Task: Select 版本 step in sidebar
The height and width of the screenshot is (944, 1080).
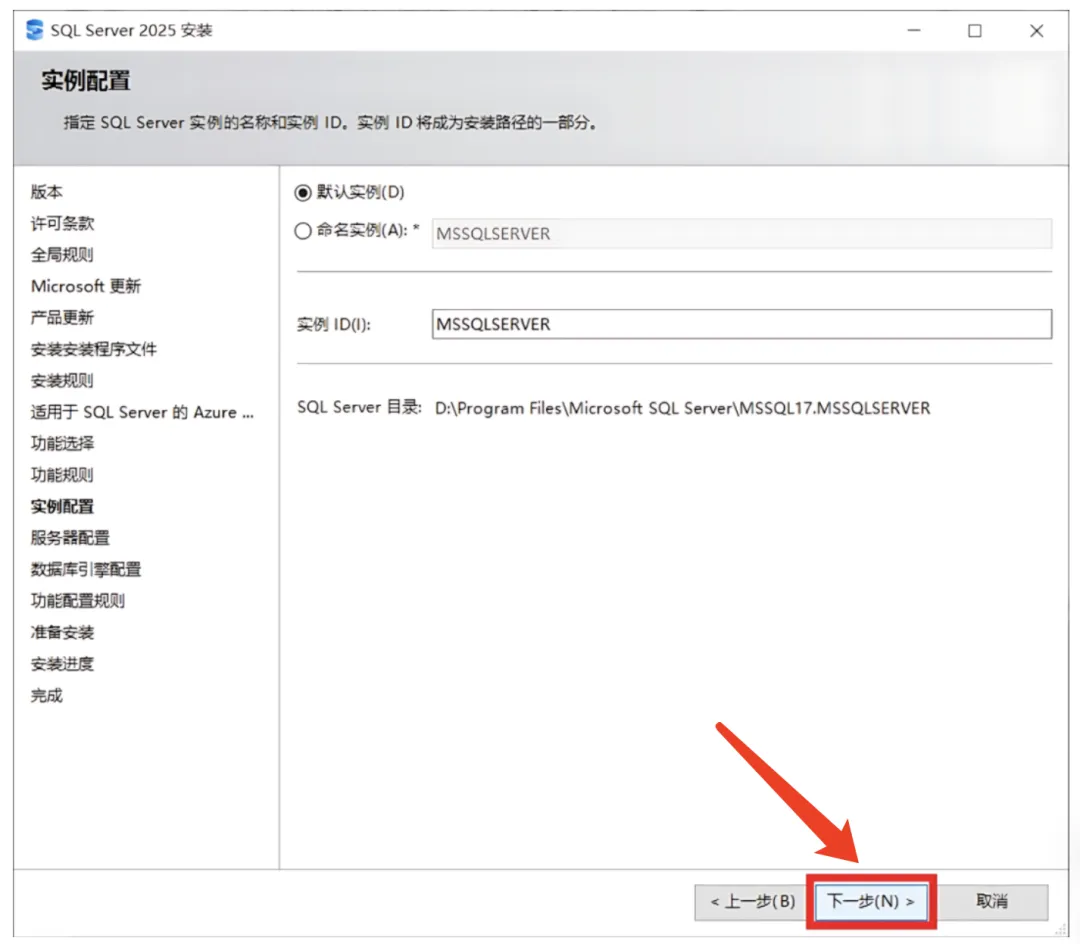Action: [47, 191]
